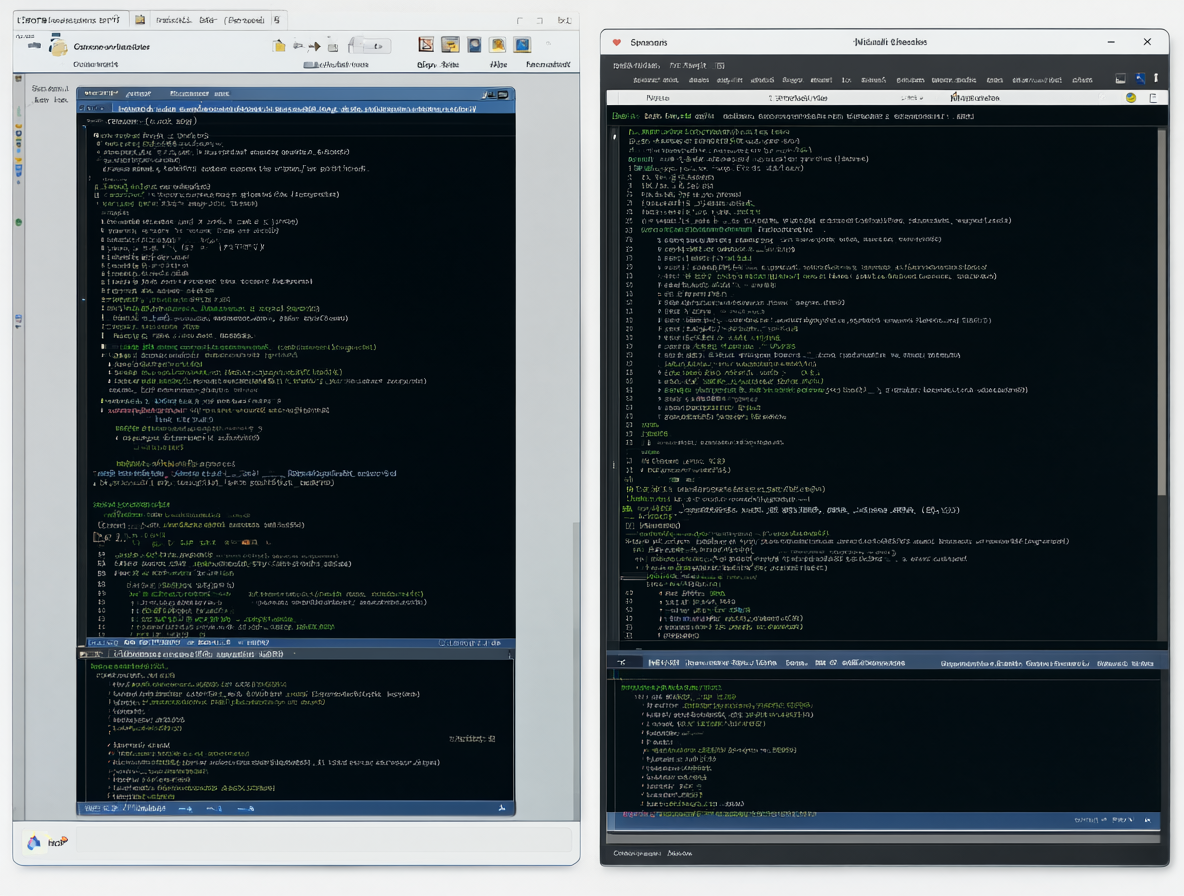Click the blue framed icon in left toolbar
1184x896 pixels.
pyautogui.click(x=522, y=45)
